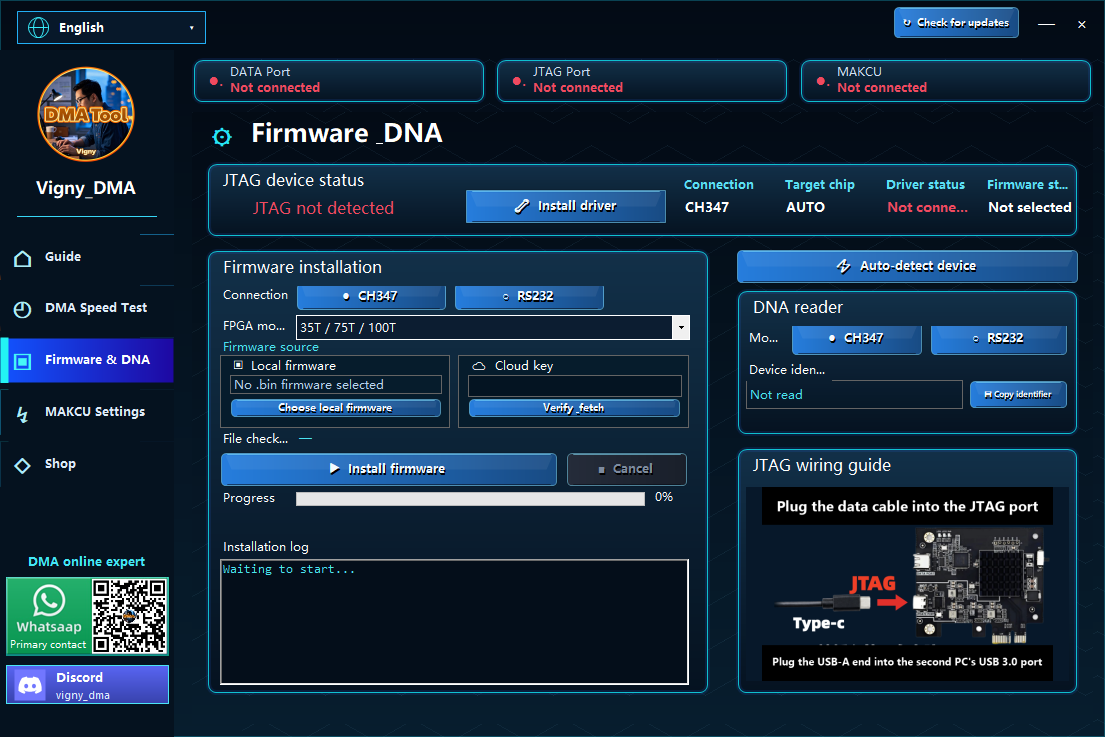1105x737 pixels.
Task: Click the No .bin firmware selected field
Action: (x=336, y=385)
